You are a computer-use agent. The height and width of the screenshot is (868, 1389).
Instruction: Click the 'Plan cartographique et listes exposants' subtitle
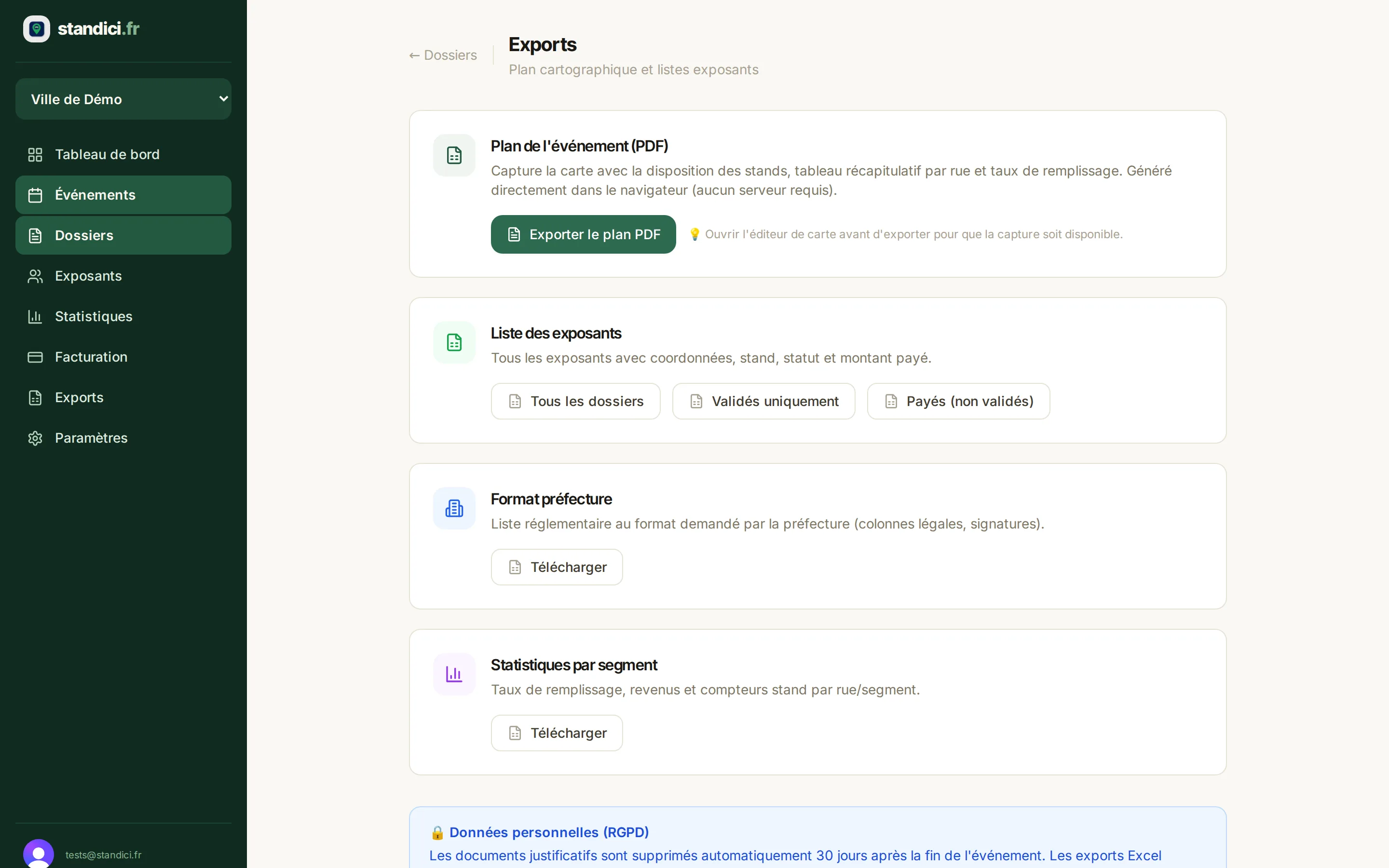[633, 69]
